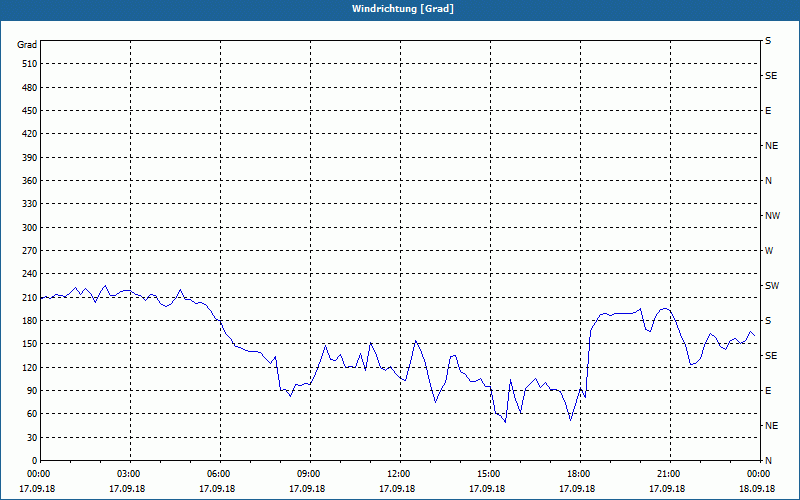Click the 15:00 time label
This screenshot has width=800, height=500.
click(x=488, y=474)
